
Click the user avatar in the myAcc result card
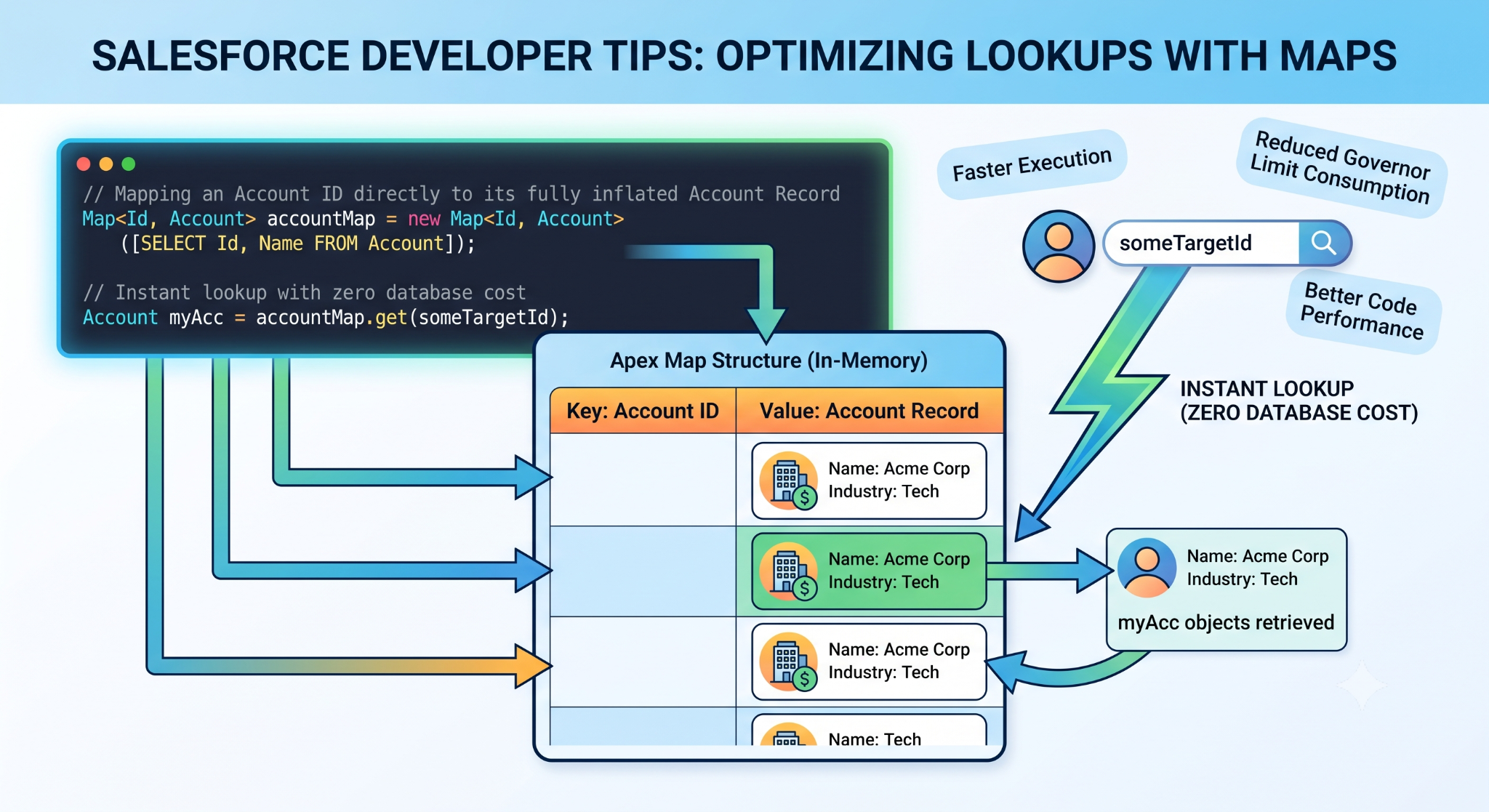tap(1147, 568)
